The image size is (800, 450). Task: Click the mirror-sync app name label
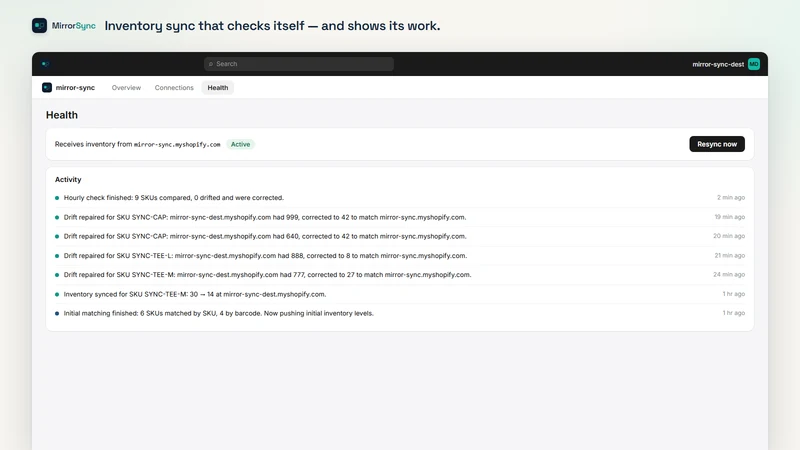pos(75,88)
